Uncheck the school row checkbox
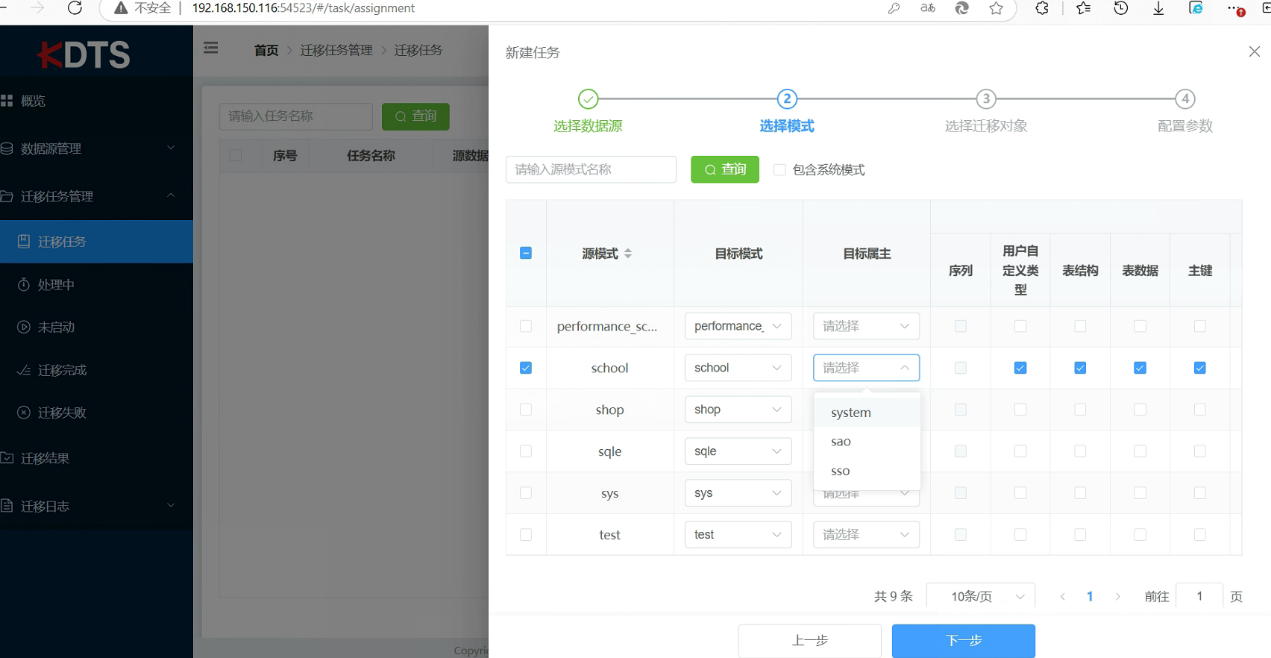This screenshot has width=1271, height=658. (x=526, y=368)
